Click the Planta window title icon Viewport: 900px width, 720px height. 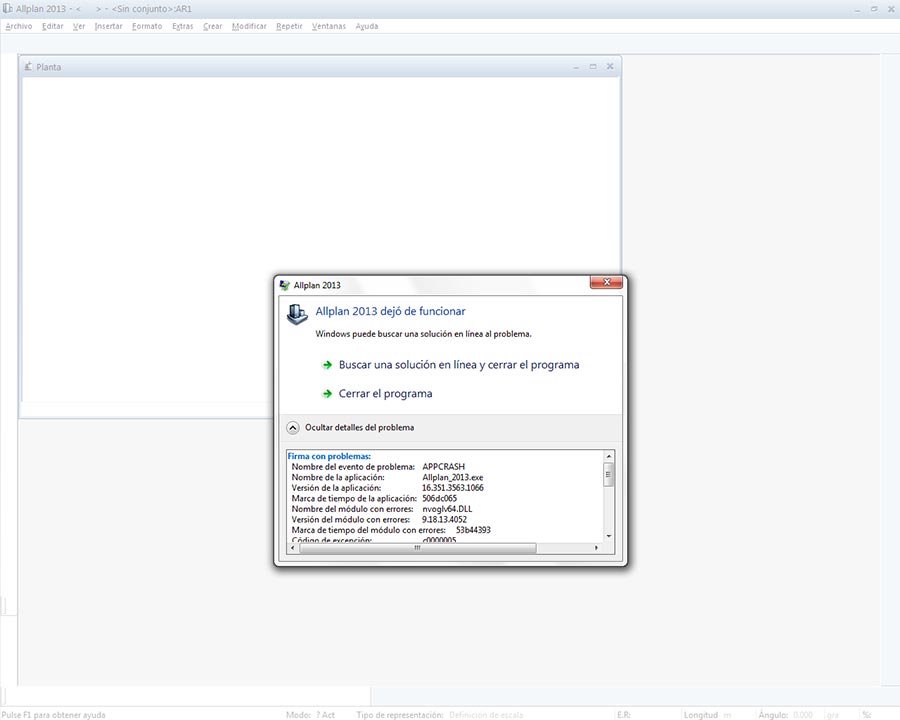[x=28, y=67]
